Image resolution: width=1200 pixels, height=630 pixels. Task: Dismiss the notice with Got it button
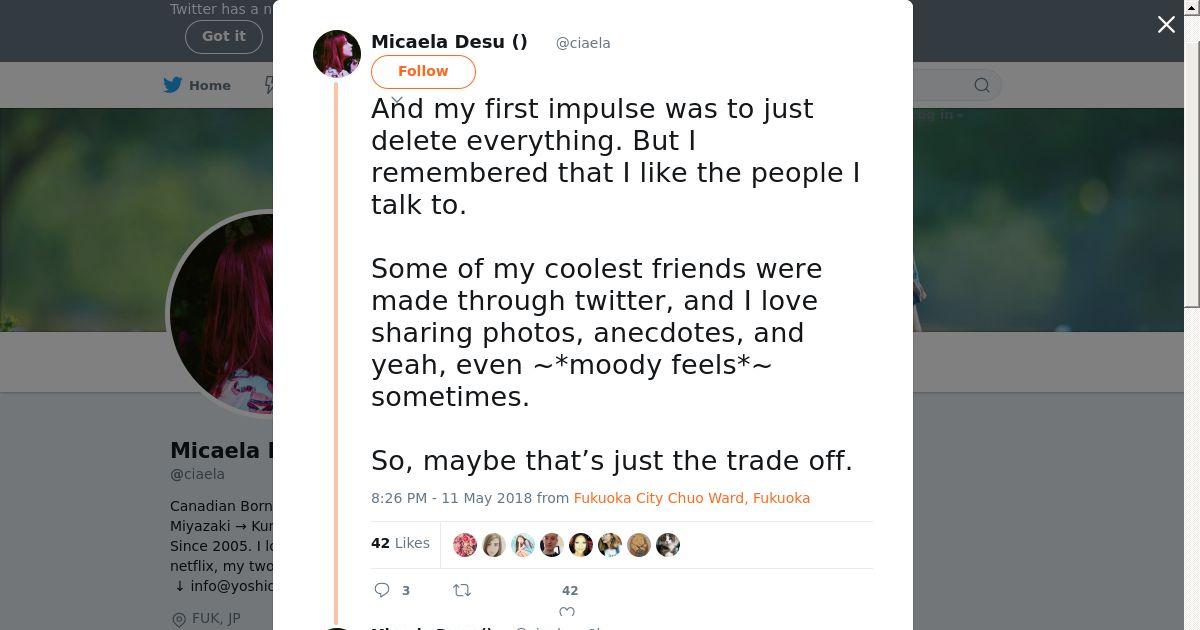tap(223, 36)
